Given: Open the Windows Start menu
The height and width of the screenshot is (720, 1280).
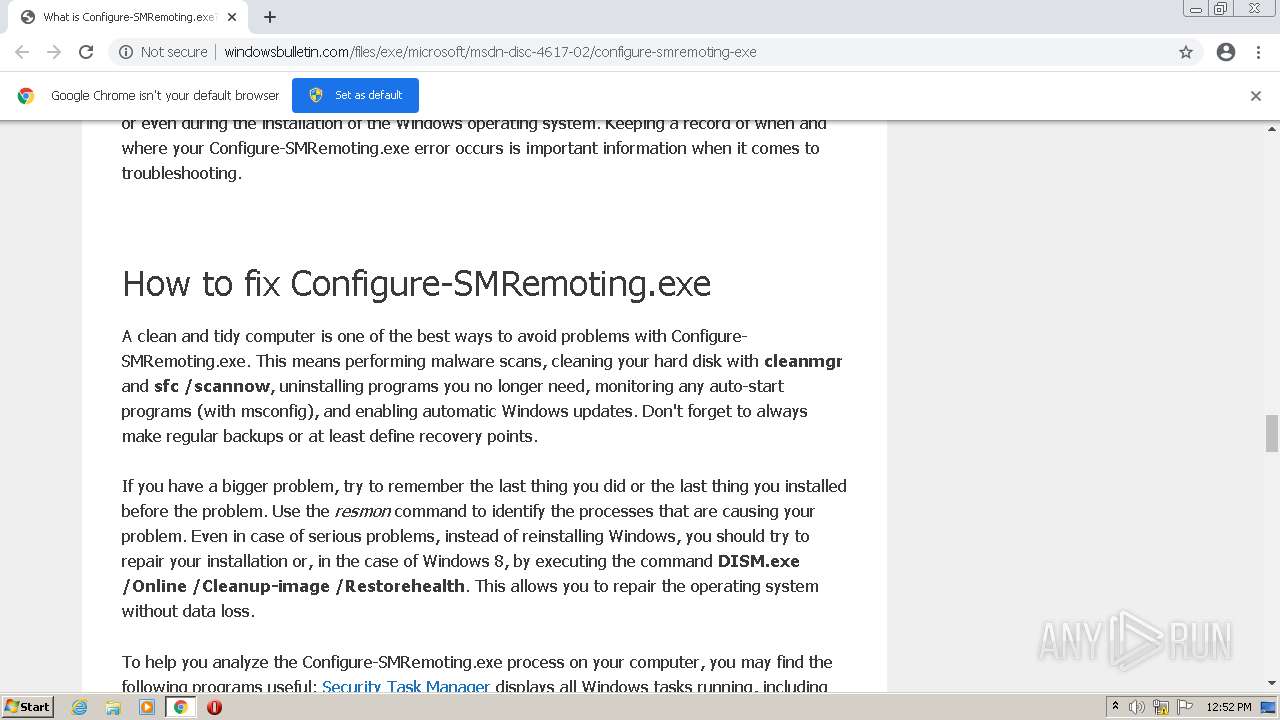Looking at the screenshot, I should pos(28,706).
